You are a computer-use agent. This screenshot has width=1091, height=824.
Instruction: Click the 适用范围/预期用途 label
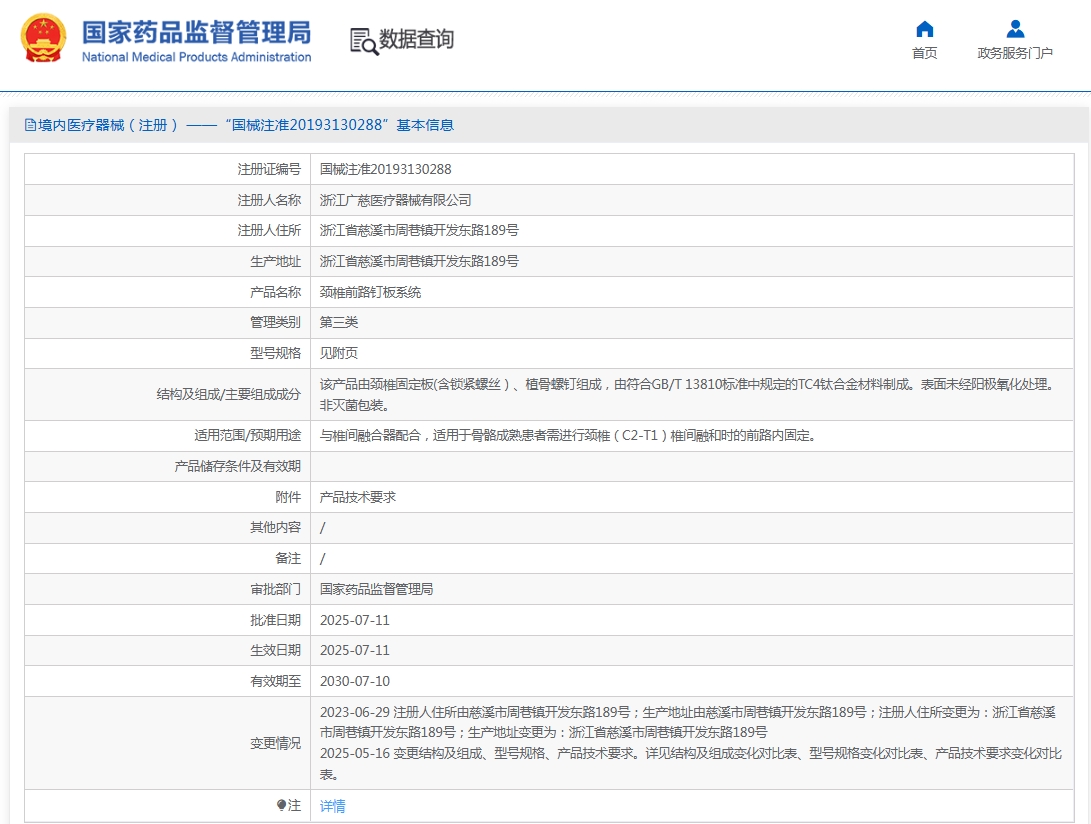(248, 436)
